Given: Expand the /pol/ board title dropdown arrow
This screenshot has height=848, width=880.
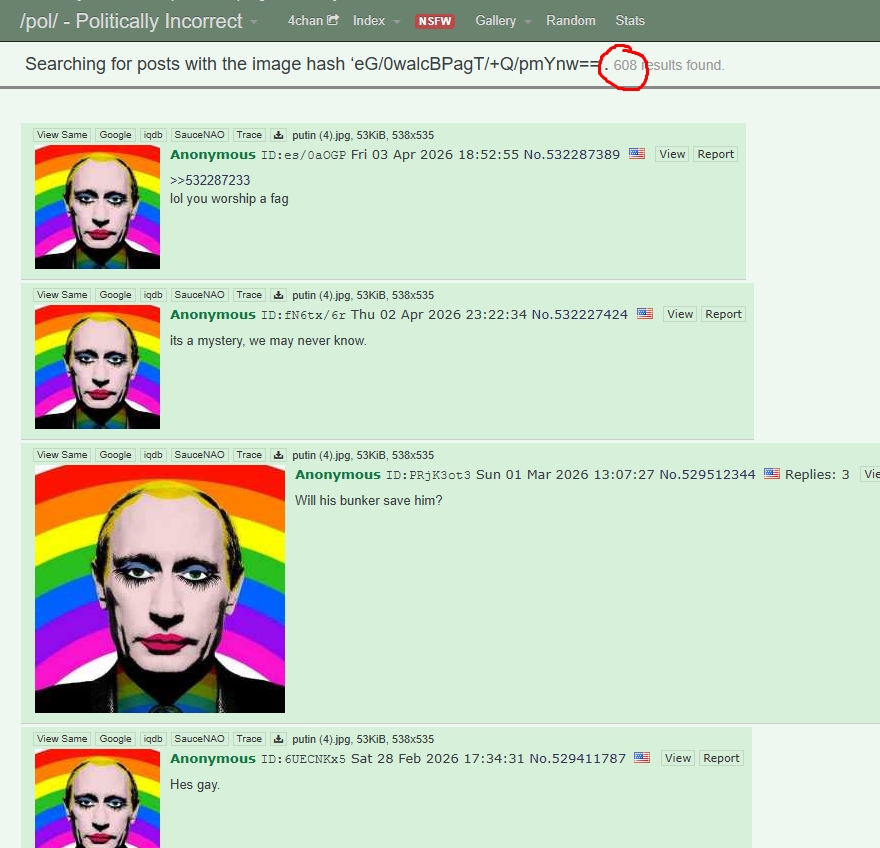Looking at the screenshot, I should point(254,22).
